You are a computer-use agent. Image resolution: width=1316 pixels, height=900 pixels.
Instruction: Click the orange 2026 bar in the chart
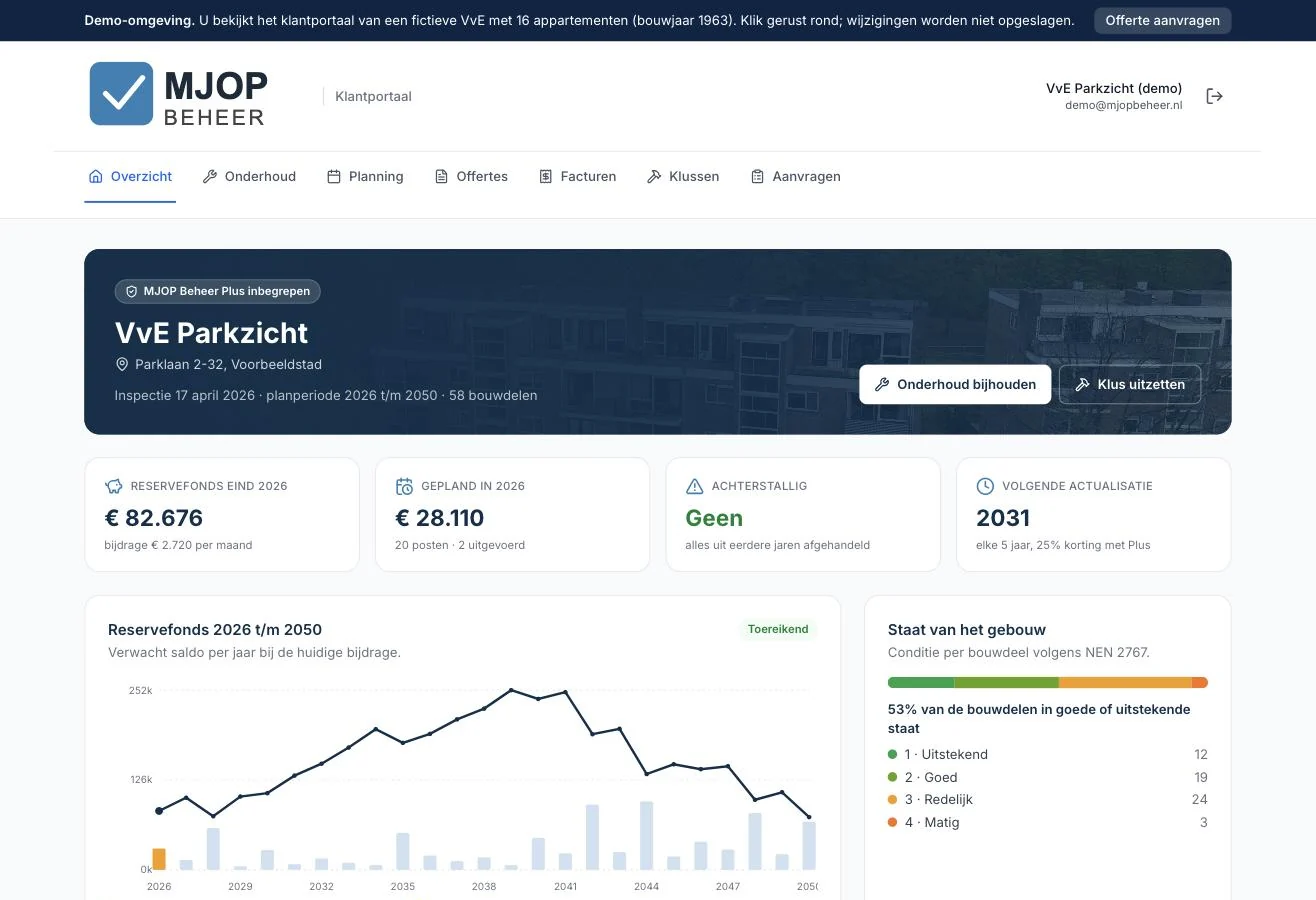(x=159, y=859)
